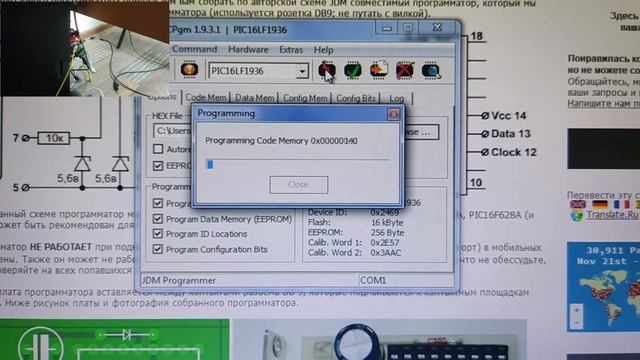
Task: Click the Program PIC toolbar icon
Action: (327, 70)
